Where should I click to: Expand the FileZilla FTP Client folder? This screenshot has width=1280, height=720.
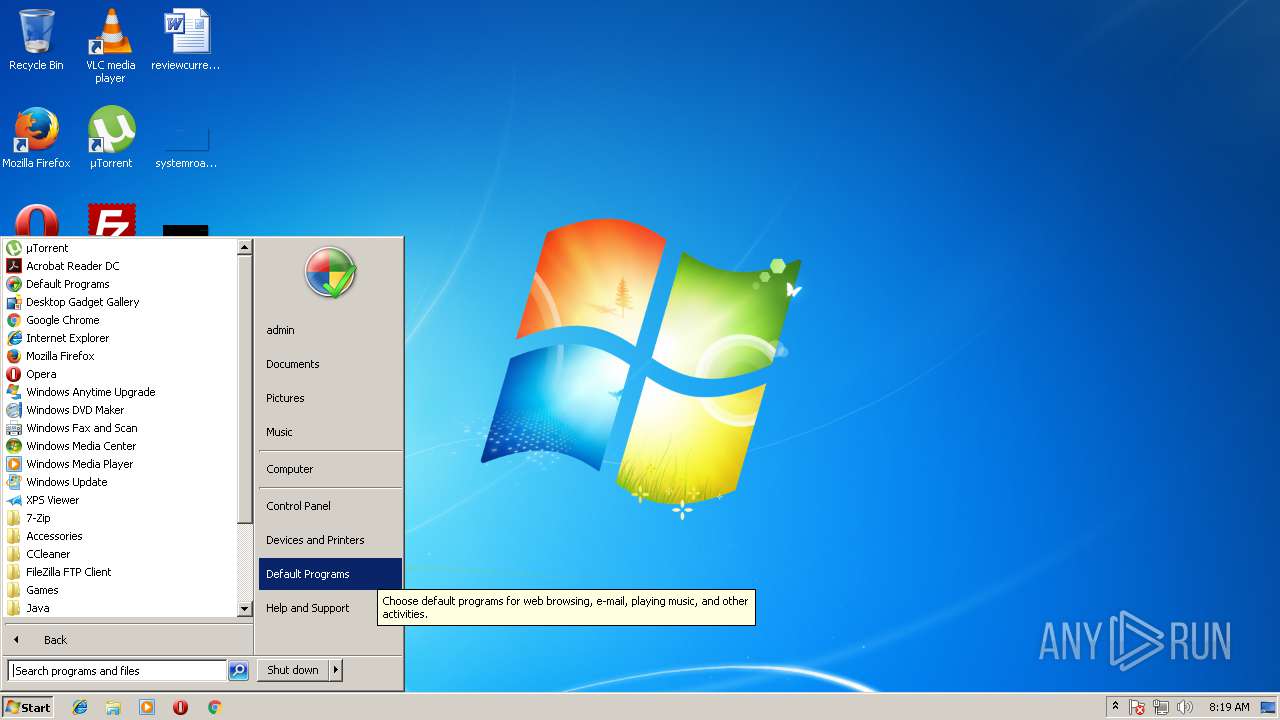click(x=121, y=572)
